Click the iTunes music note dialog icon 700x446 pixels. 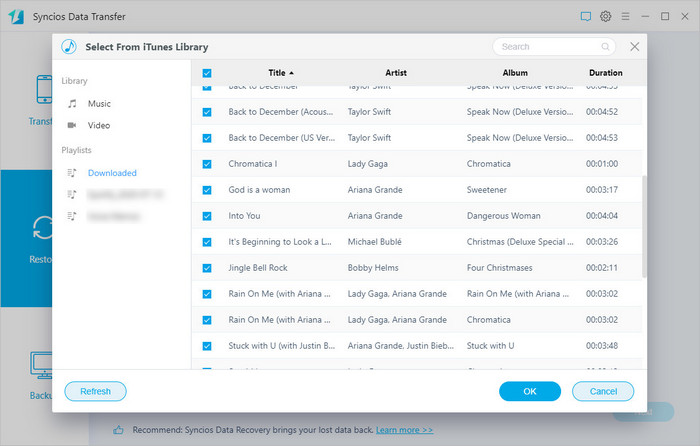coord(69,46)
